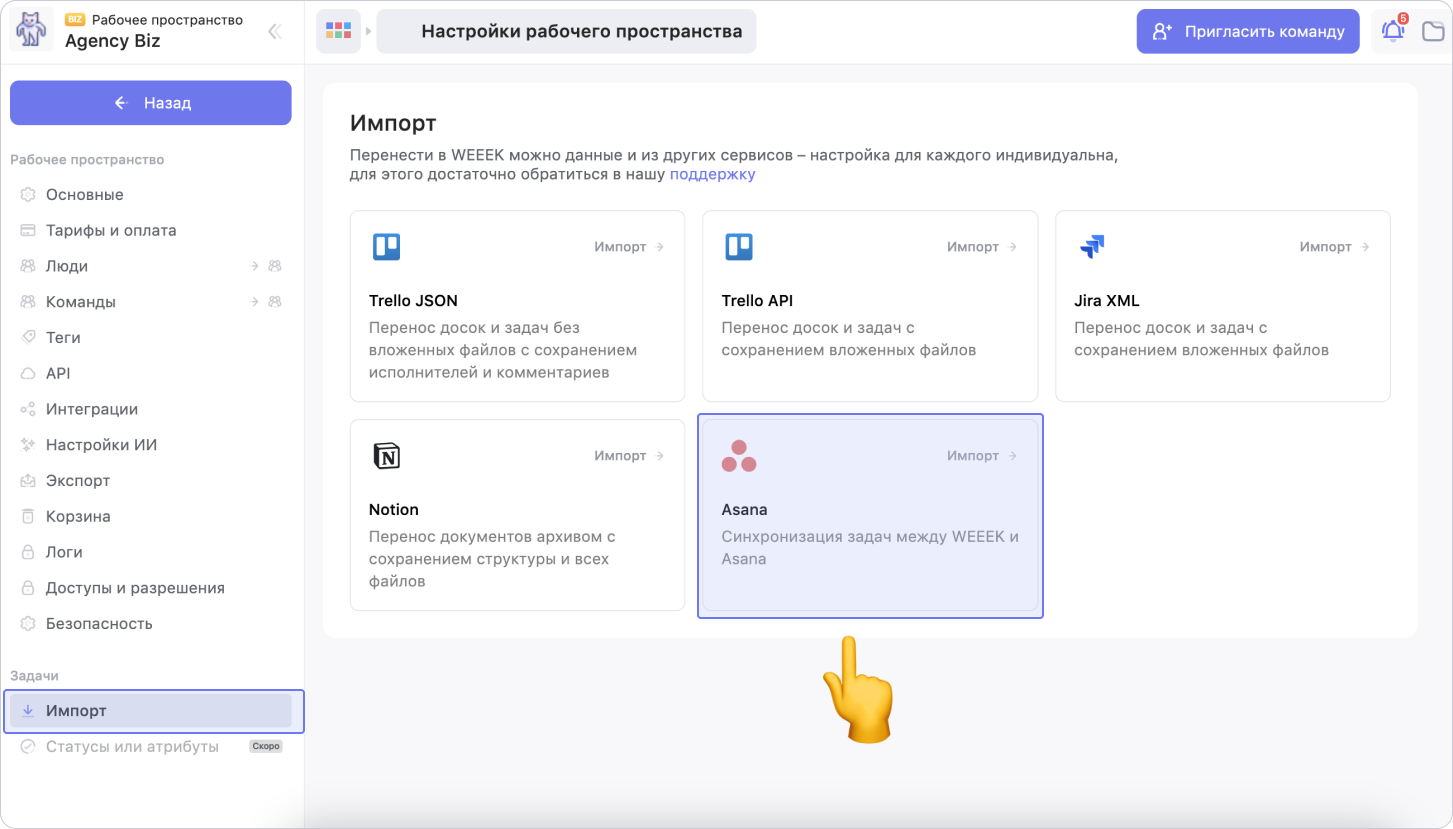Image resolution: width=1453 pixels, height=829 pixels.
Task: Select Интеграции in the sidebar
Action: click(x=91, y=409)
